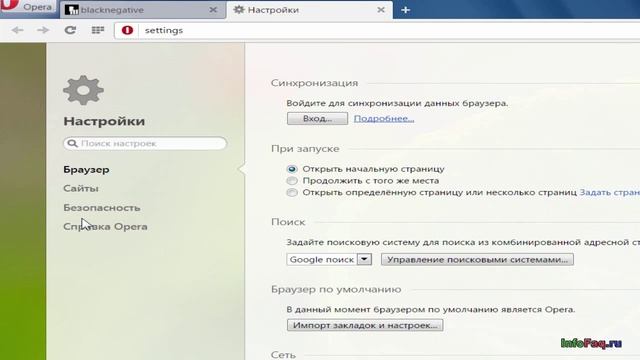
Task: Select Браузер in settings sidebar
Action: pos(86,169)
